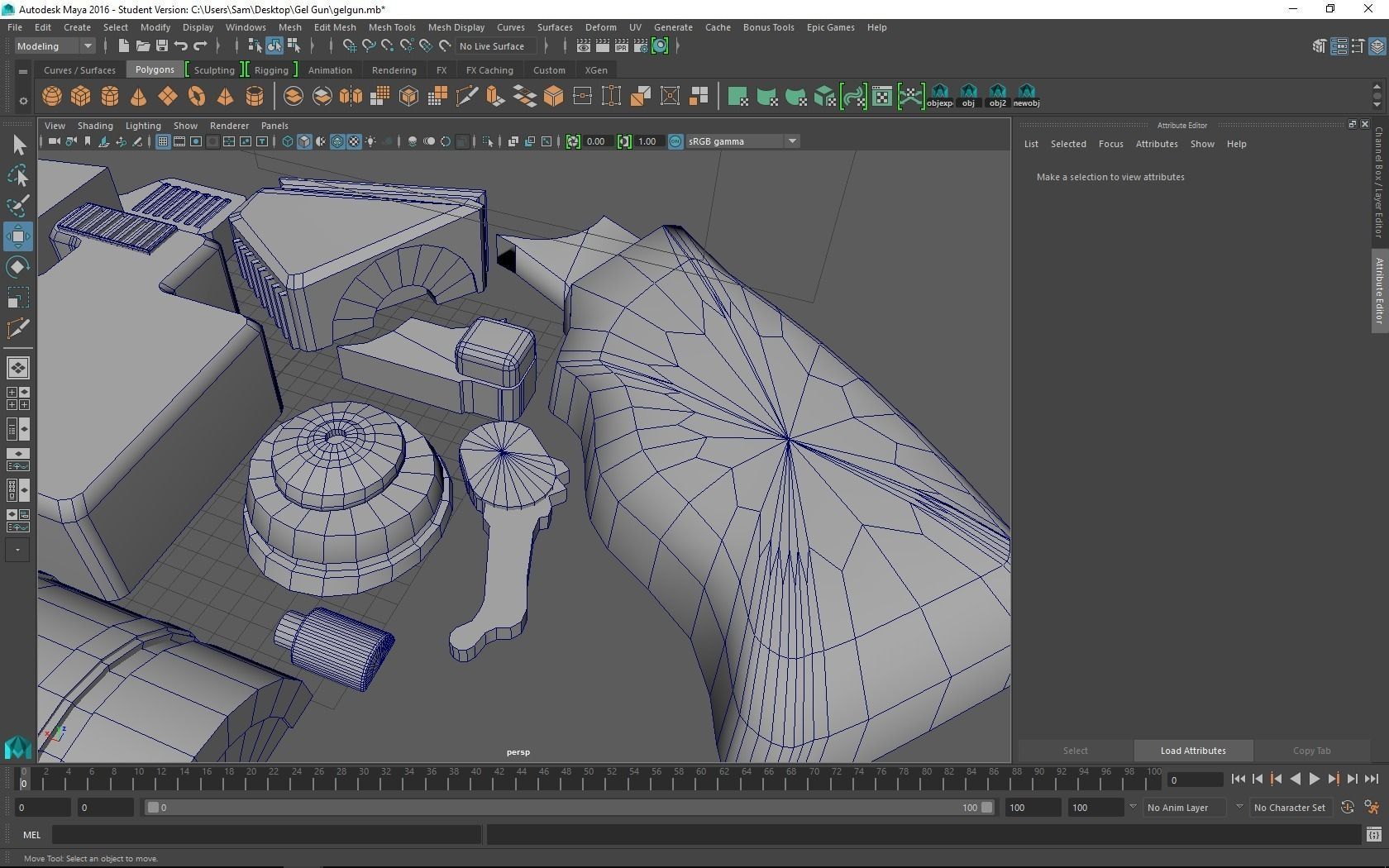Screen dimensions: 1389x868
Task: Go to start of playback range
Action: (1239, 779)
